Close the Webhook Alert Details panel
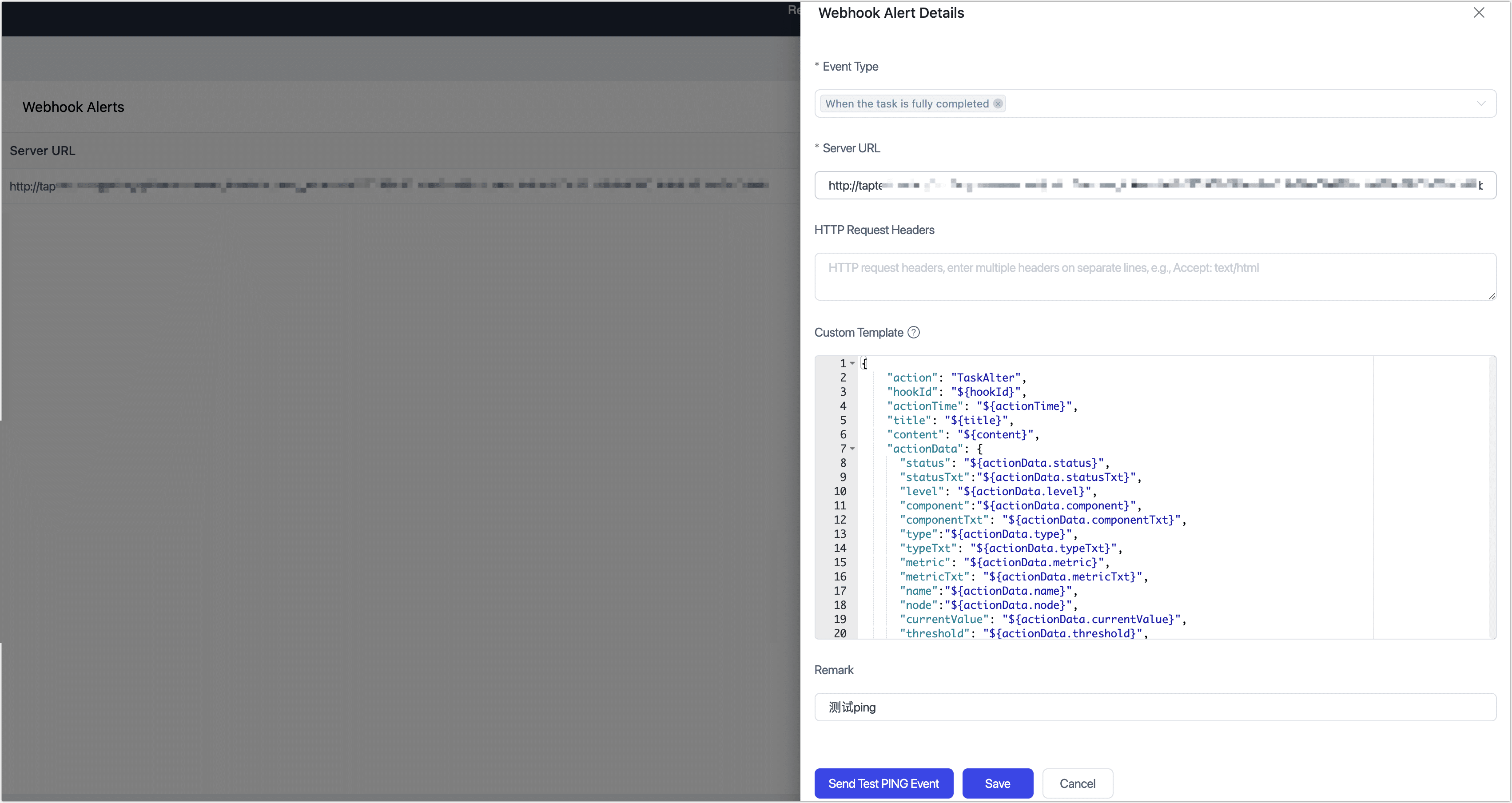The height and width of the screenshot is (803, 1512). click(1479, 12)
